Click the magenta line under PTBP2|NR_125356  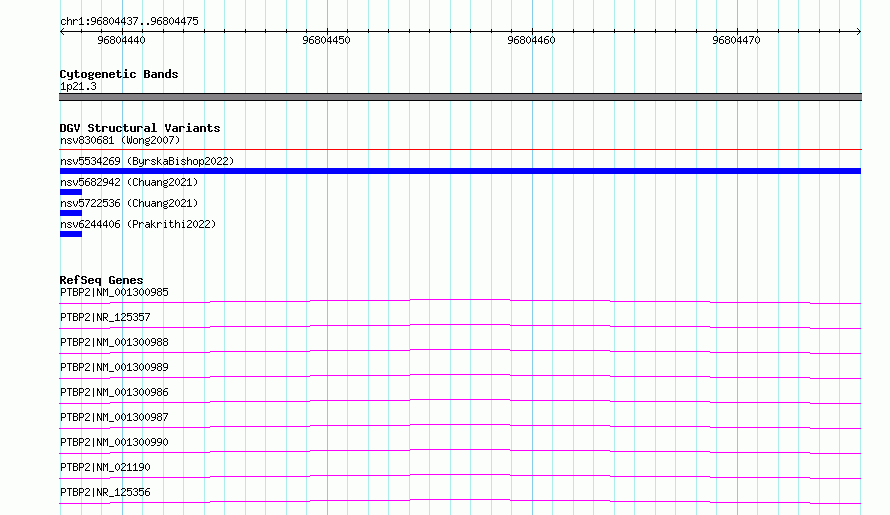[x=460, y=500]
